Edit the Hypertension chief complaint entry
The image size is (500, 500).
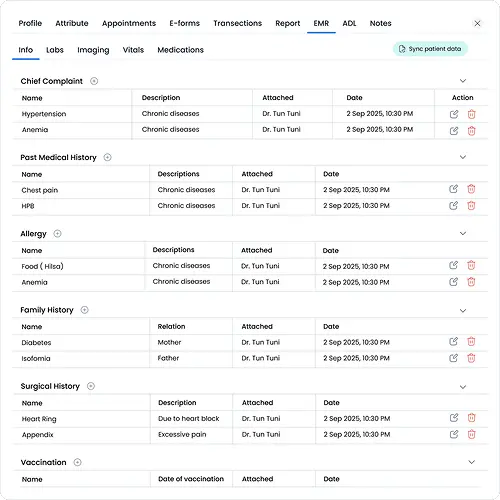point(454,114)
